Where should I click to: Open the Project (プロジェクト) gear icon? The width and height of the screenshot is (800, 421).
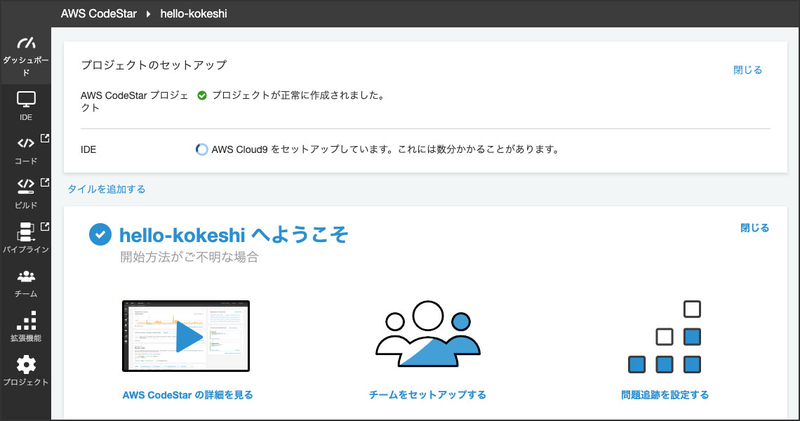(x=26, y=364)
